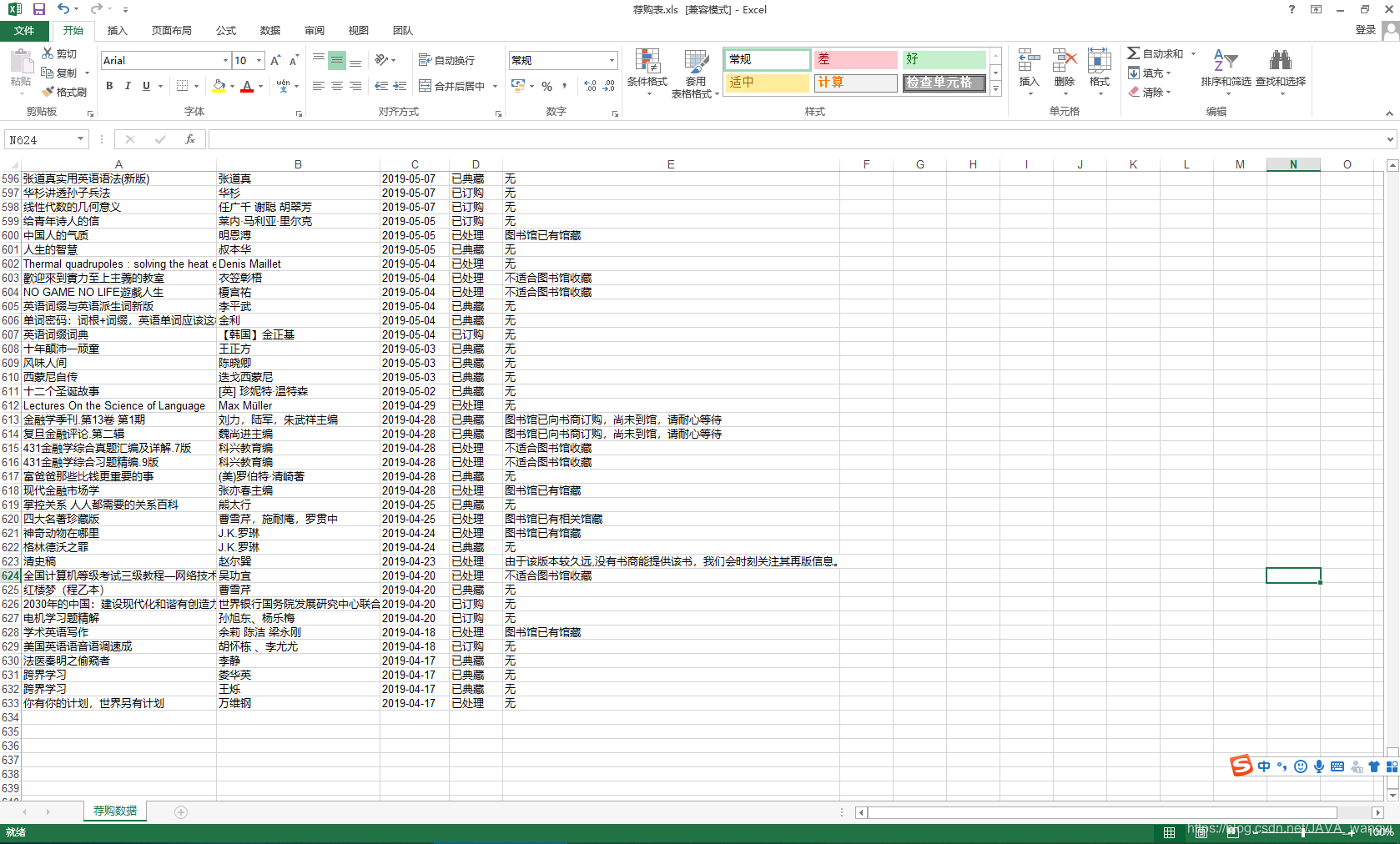Click the cell borders icon

tap(182, 86)
